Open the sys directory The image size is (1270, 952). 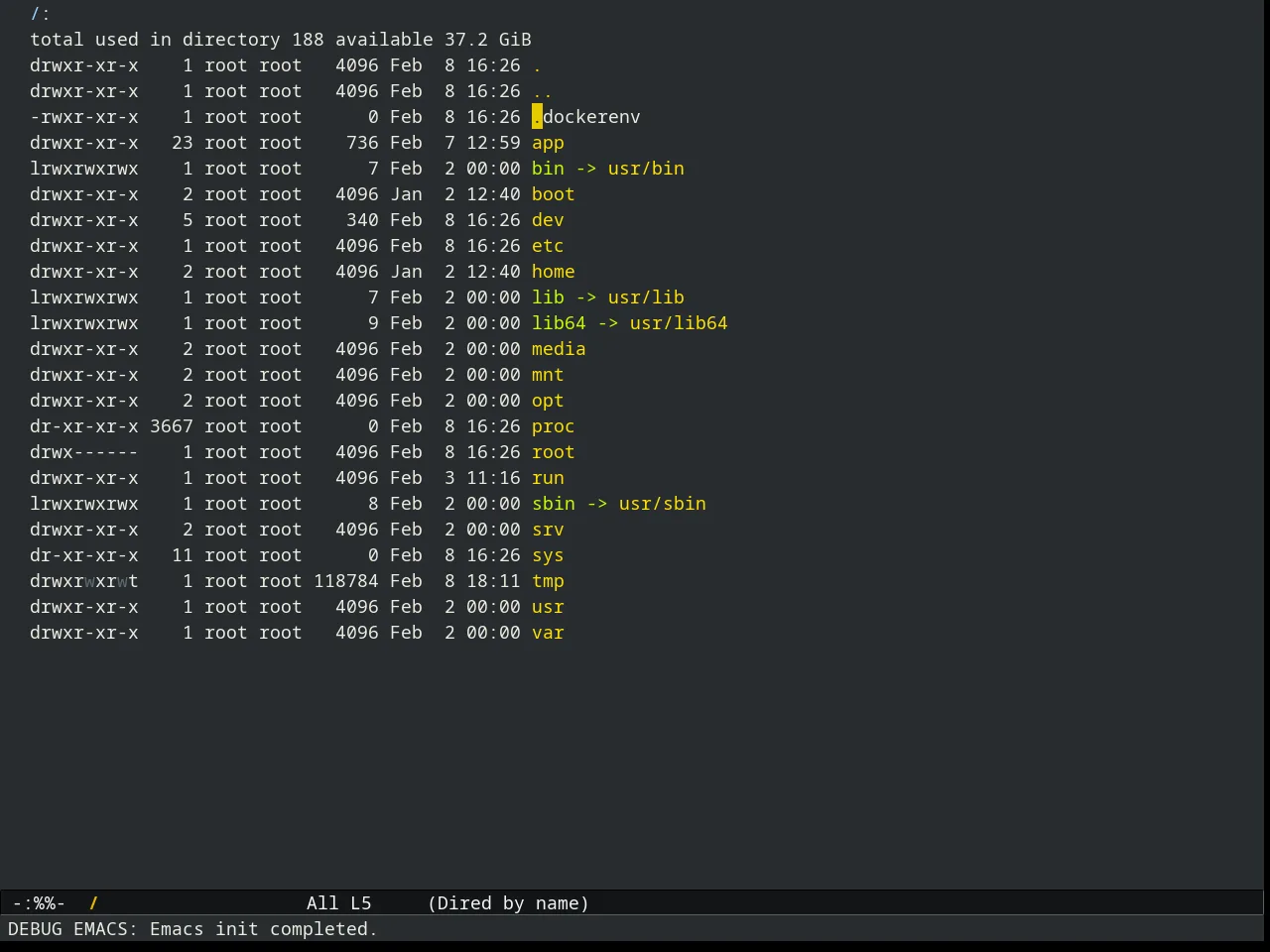[x=548, y=555]
